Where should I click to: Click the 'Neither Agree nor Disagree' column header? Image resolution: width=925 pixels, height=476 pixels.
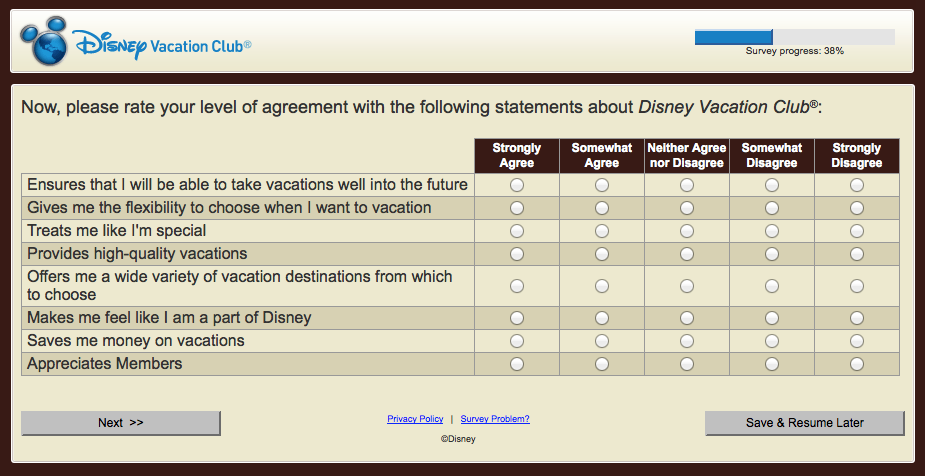coord(687,156)
